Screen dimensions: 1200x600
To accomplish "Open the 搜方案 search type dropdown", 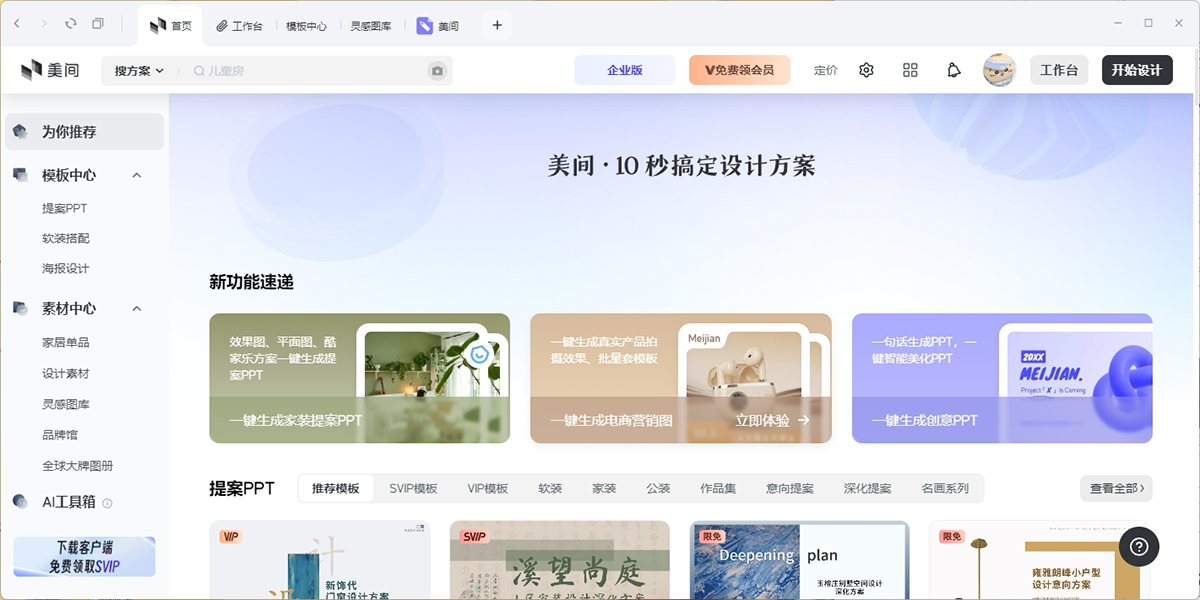I will [139, 71].
